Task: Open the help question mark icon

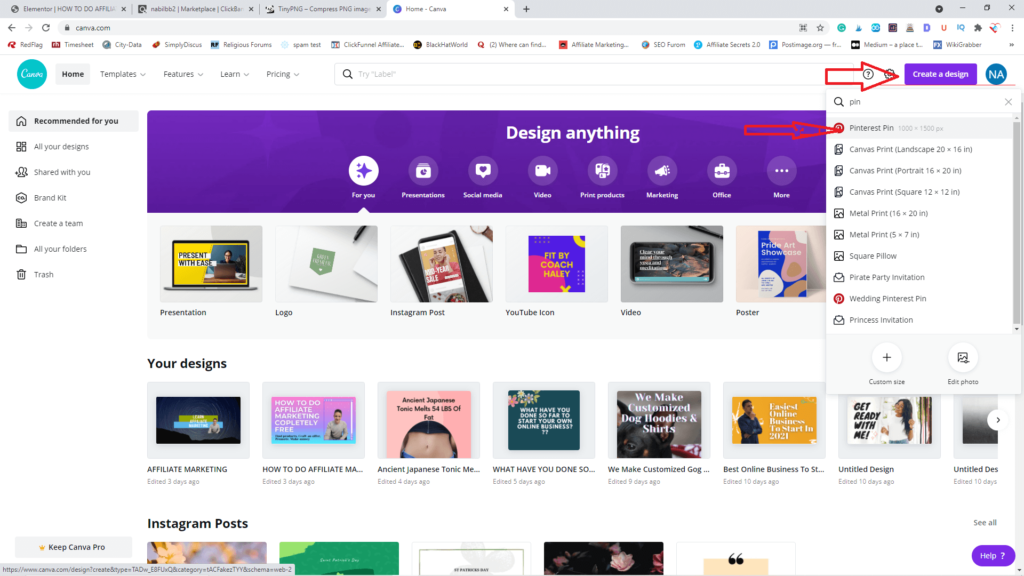Action: [868, 74]
